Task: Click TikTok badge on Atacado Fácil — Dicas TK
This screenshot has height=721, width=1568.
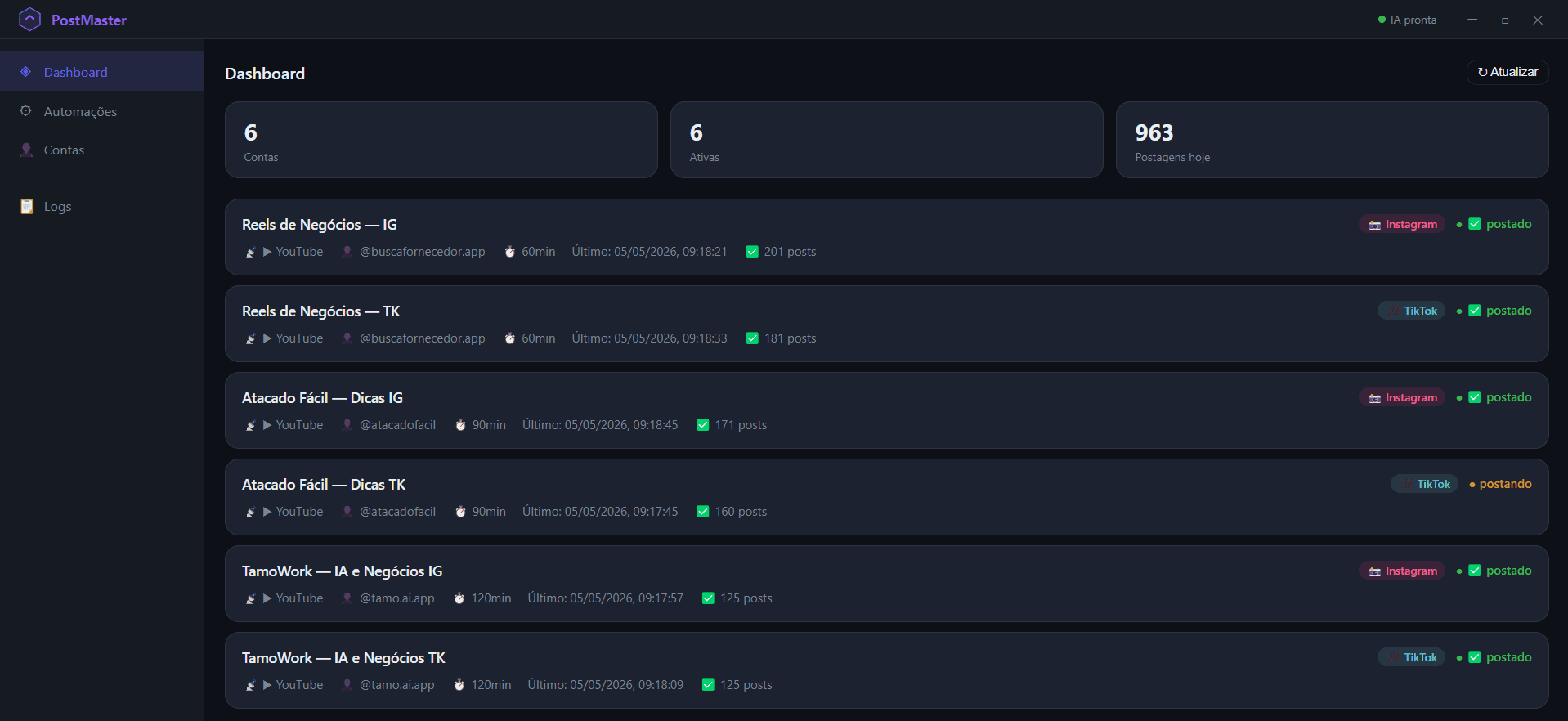Action: coord(1425,484)
